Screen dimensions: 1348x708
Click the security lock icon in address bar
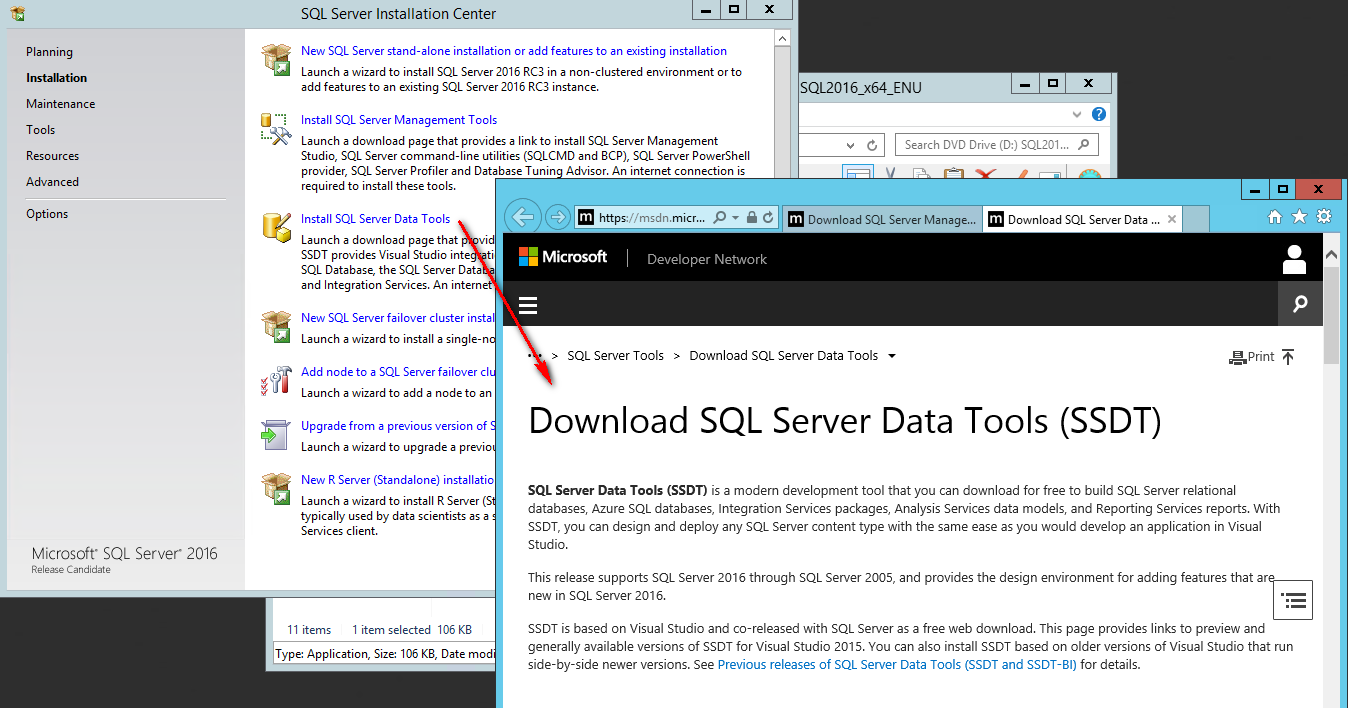[x=751, y=217]
